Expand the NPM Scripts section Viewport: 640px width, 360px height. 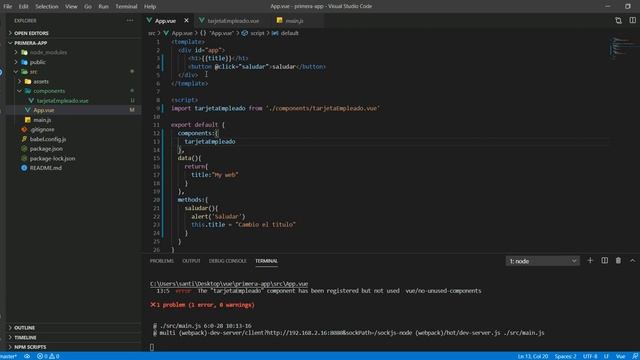(30, 347)
